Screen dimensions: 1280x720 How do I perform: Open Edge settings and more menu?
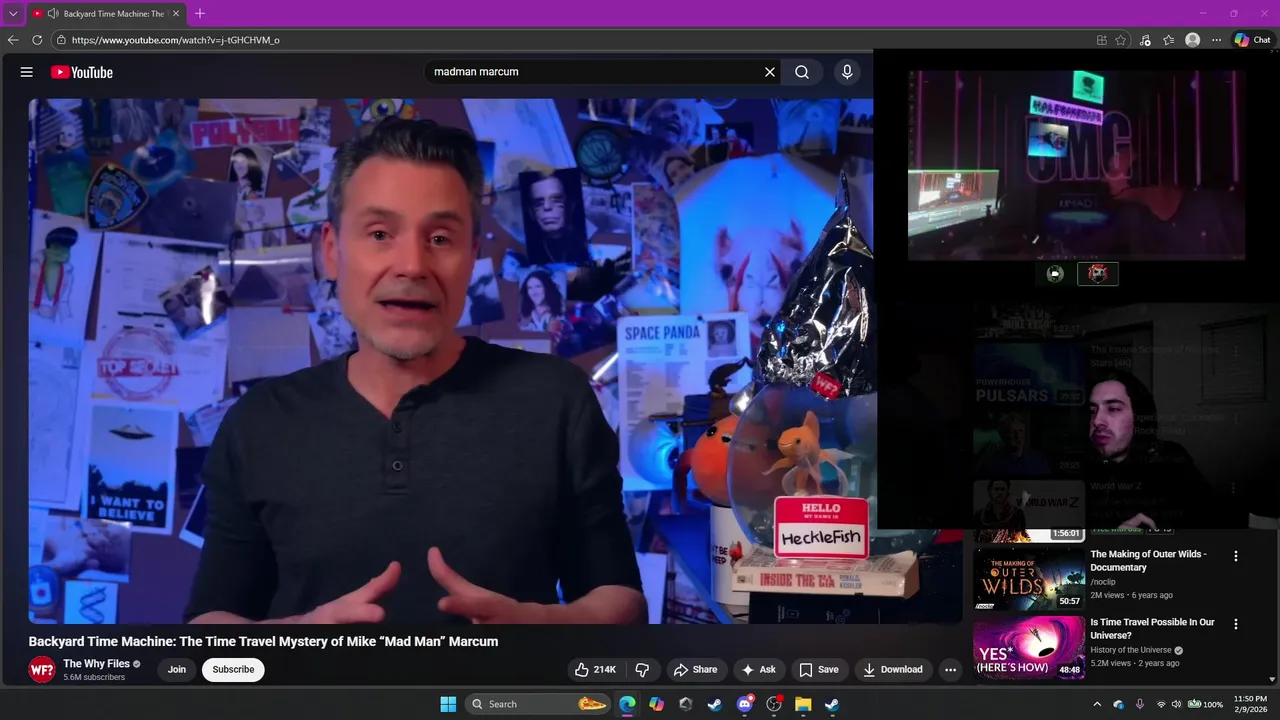click(x=1216, y=40)
